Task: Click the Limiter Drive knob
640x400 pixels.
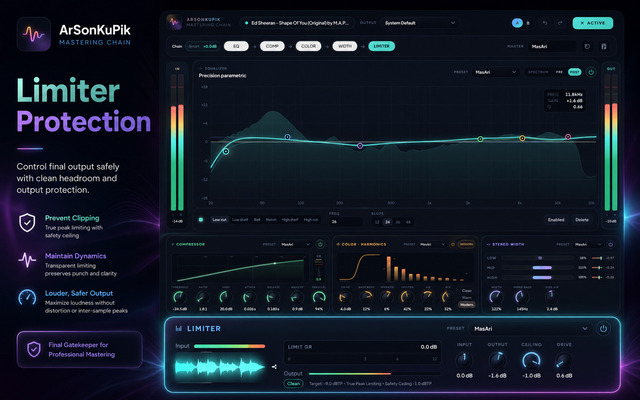Action: 563,360
